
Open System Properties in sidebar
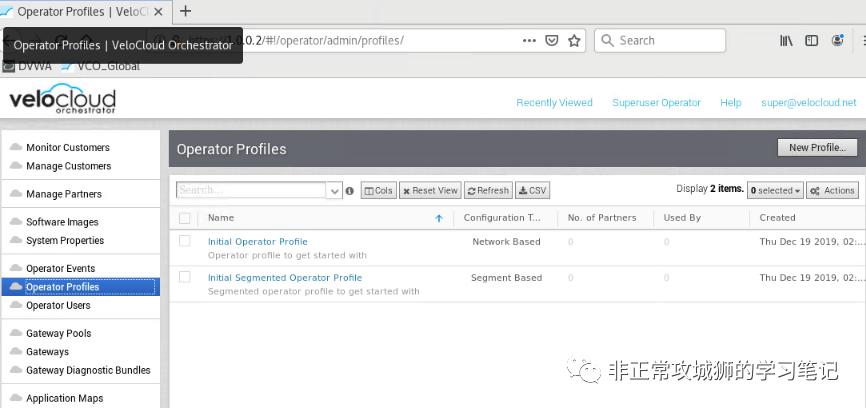[x=65, y=240]
